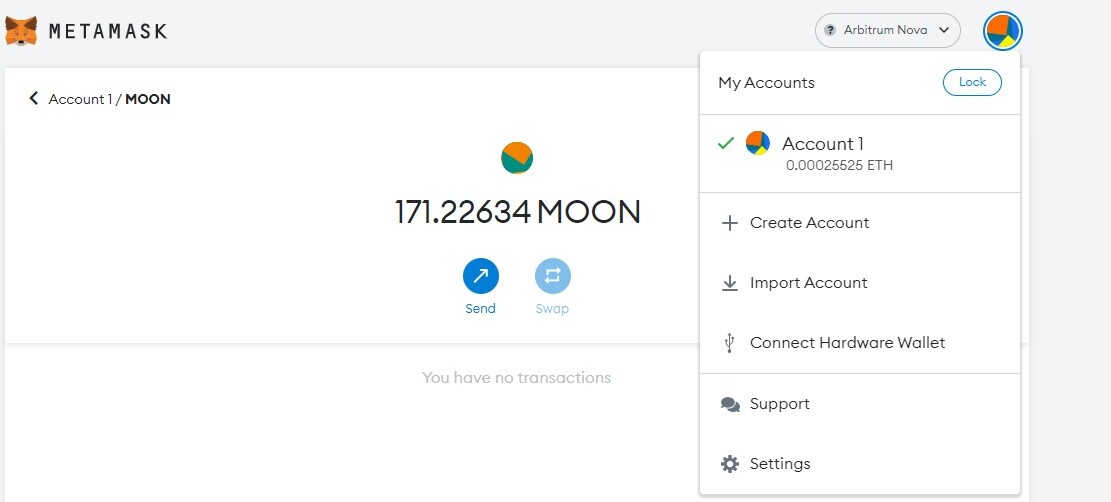Click the USB Hardware Wallet icon

pyautogui.click(x=729, y=344)
